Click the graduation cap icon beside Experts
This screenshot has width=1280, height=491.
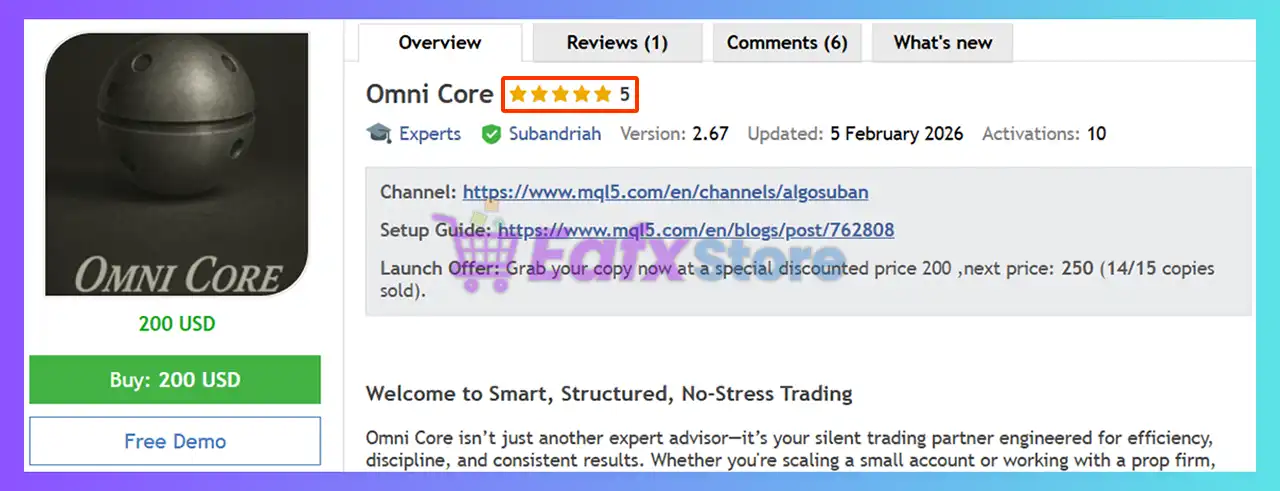click(x=379, y=134)
